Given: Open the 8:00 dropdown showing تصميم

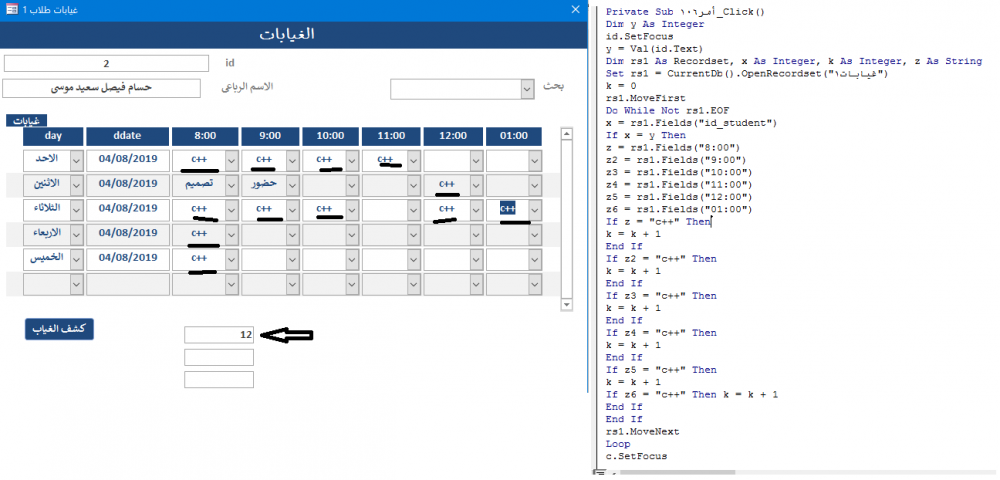Looking at the screenshot, I should (231, 185).
